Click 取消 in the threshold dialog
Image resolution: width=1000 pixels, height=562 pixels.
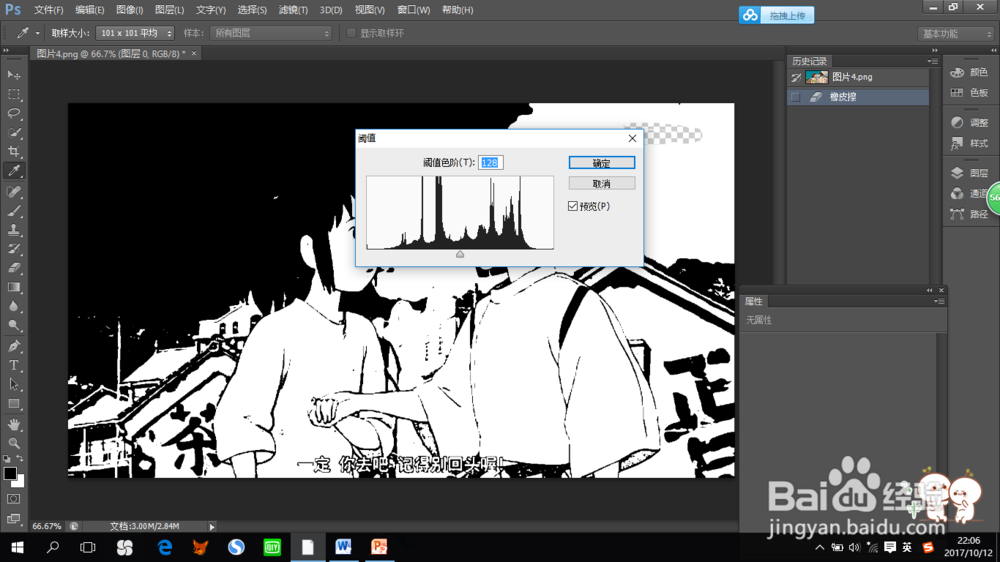click(x=601, y=184)
